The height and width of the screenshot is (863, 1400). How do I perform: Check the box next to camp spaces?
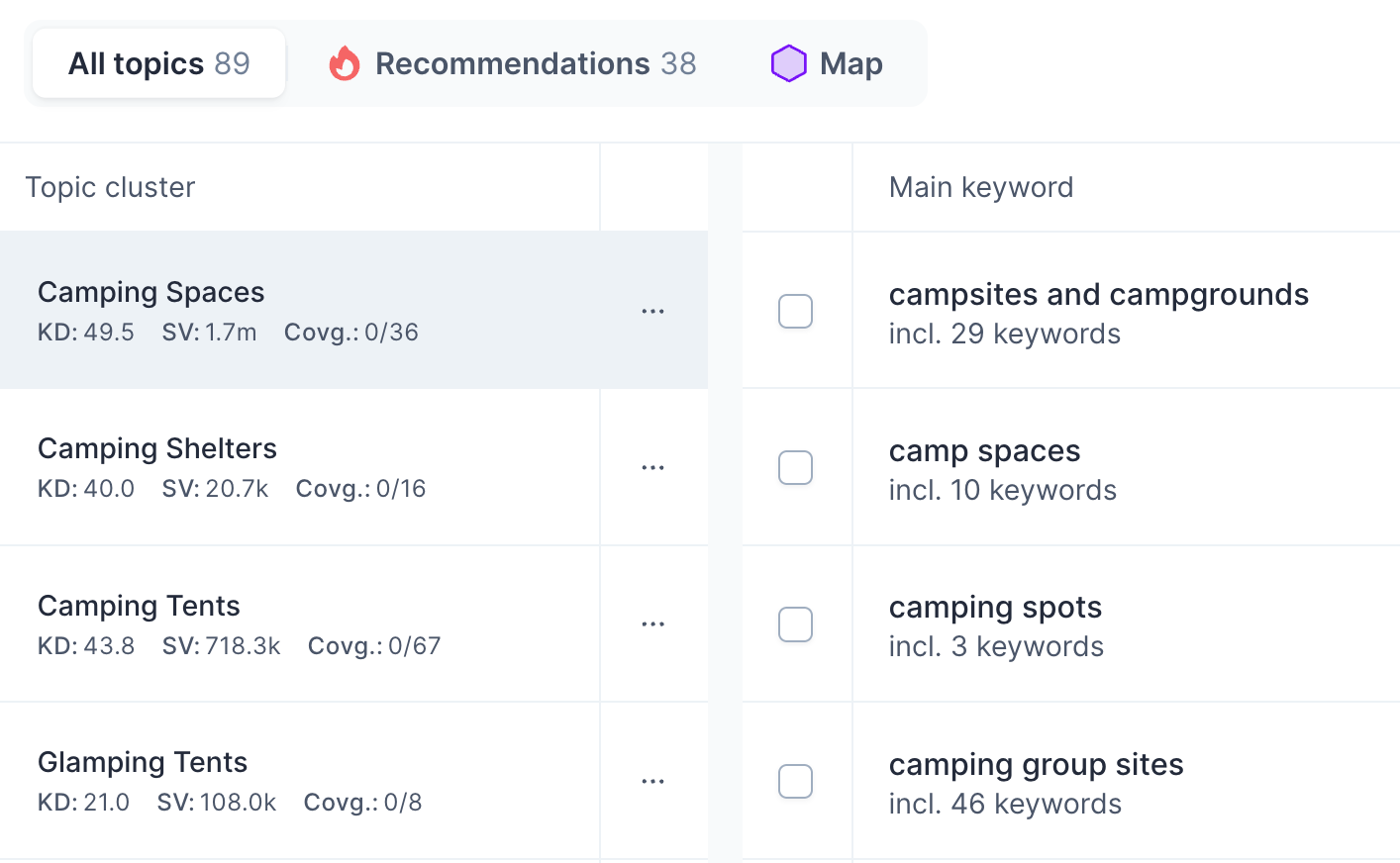coord(795,467)
